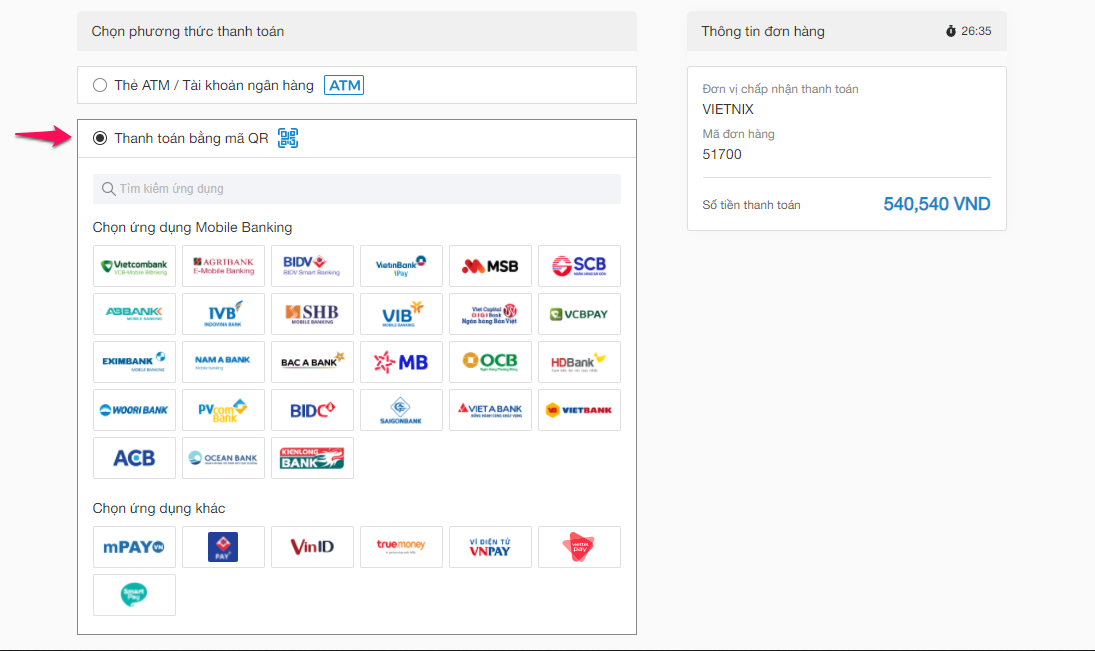Image resolution: width=1095 pixels, height=651 pixels.
Task: Select VietinBank iPay
Action: point(402,266)
